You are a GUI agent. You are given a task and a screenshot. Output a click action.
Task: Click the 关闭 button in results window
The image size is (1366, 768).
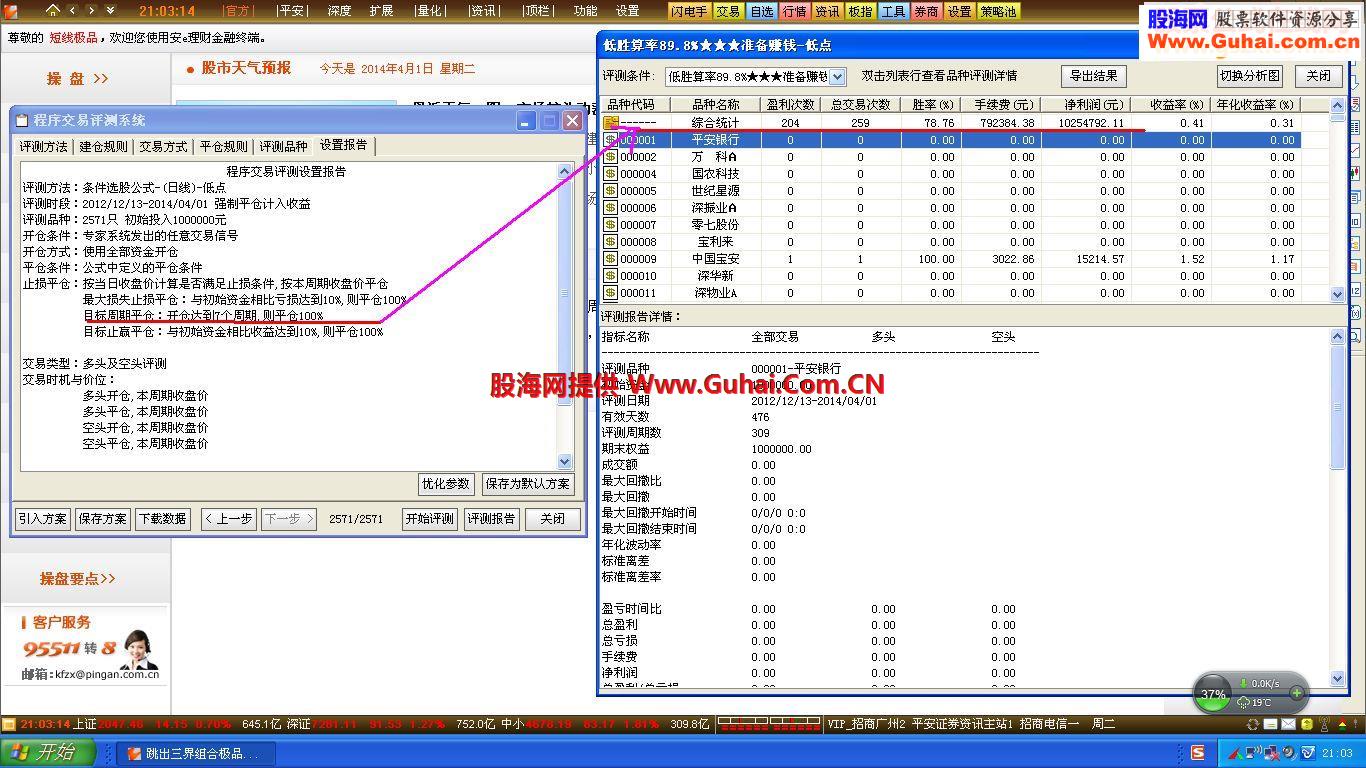coord(1318,76)
